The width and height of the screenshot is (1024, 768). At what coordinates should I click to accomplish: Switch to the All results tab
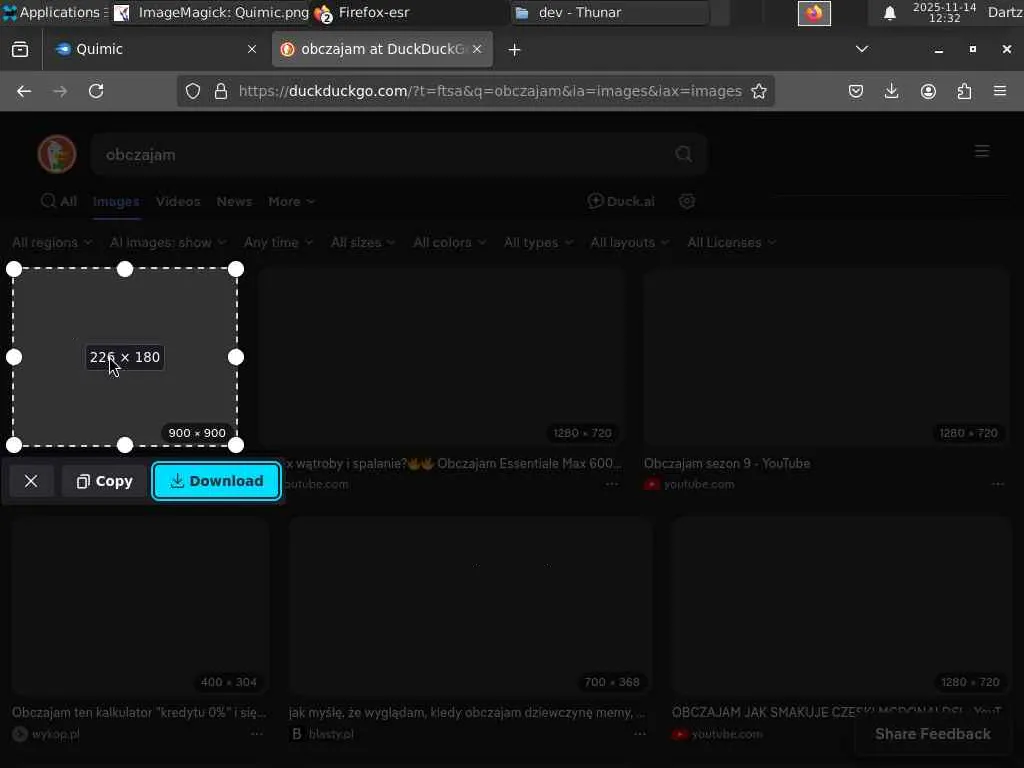pos(59,202)
